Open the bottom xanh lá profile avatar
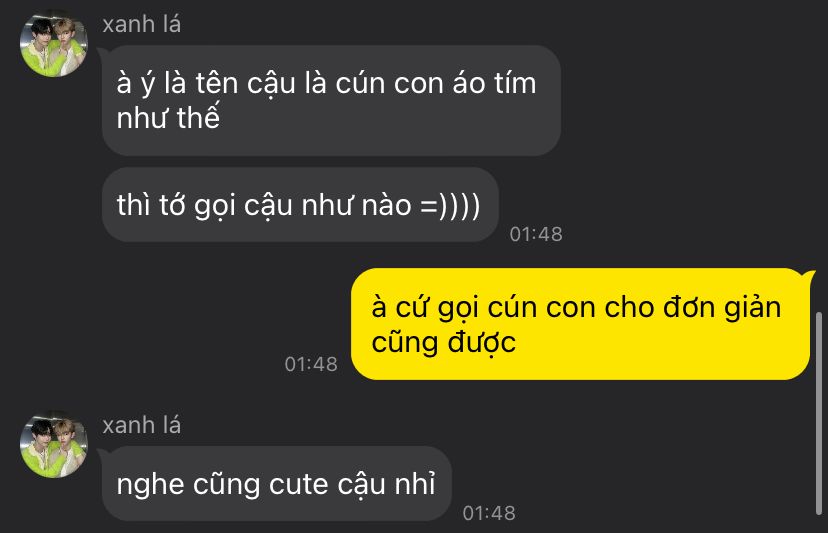The width and height of the screenshot is (828, 533). point(53,445)
